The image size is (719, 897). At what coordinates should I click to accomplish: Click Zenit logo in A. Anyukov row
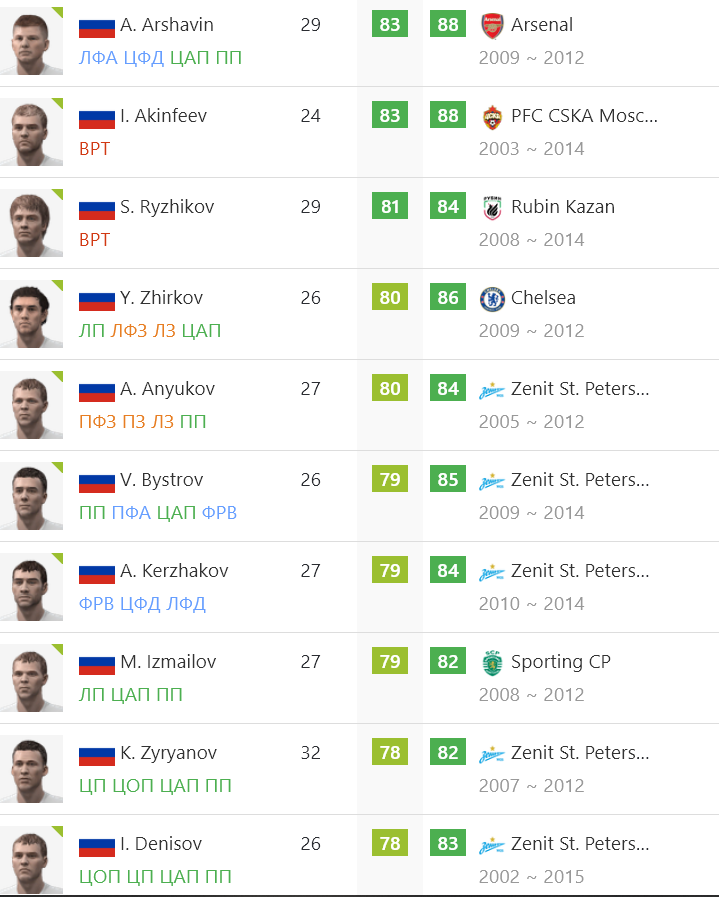(492, 390)
